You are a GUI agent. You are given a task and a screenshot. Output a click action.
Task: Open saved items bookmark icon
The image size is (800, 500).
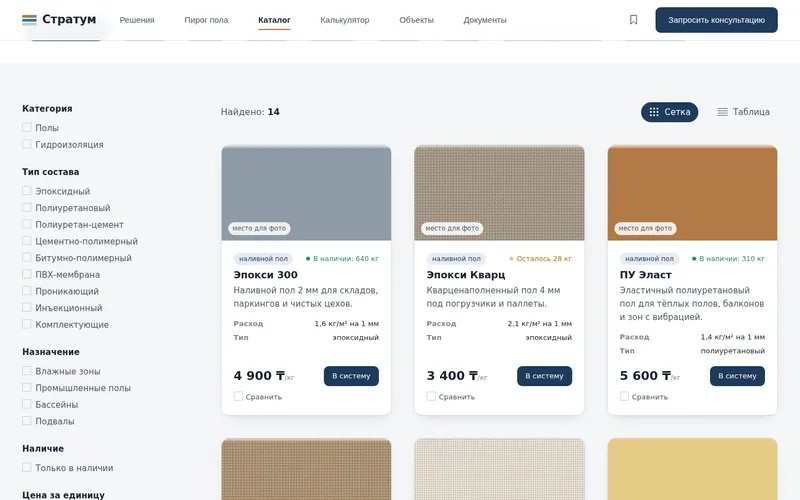tap(633, 19)
